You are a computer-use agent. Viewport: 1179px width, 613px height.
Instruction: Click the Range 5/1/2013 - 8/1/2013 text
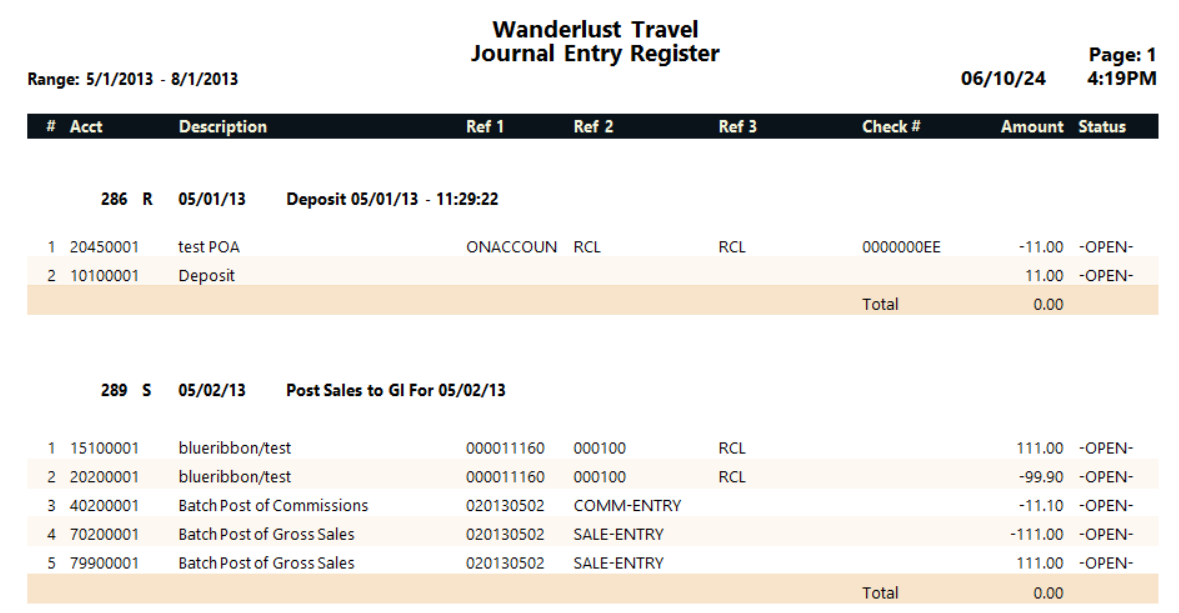(132, 79)
